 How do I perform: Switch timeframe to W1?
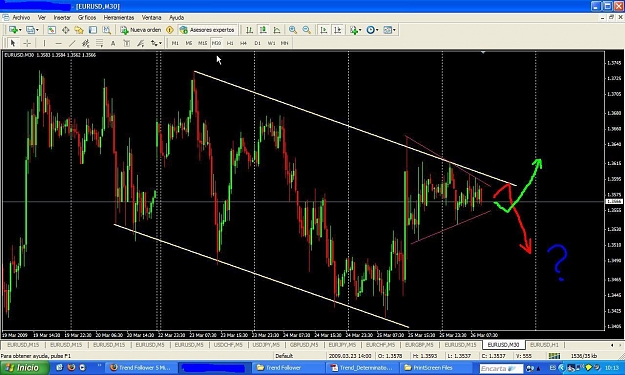pyautogui.click(x=271, y=43)
